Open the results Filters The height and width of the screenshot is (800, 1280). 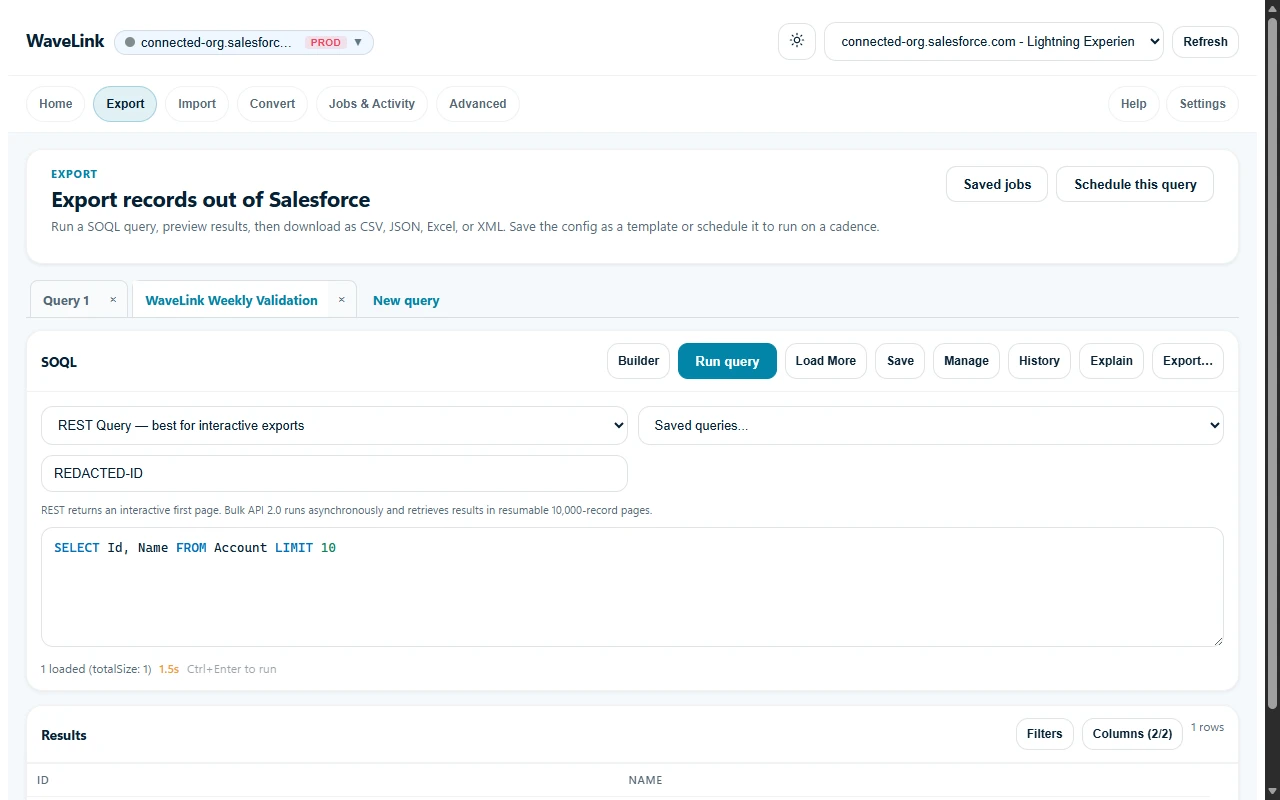click(x=1045, y=734)
